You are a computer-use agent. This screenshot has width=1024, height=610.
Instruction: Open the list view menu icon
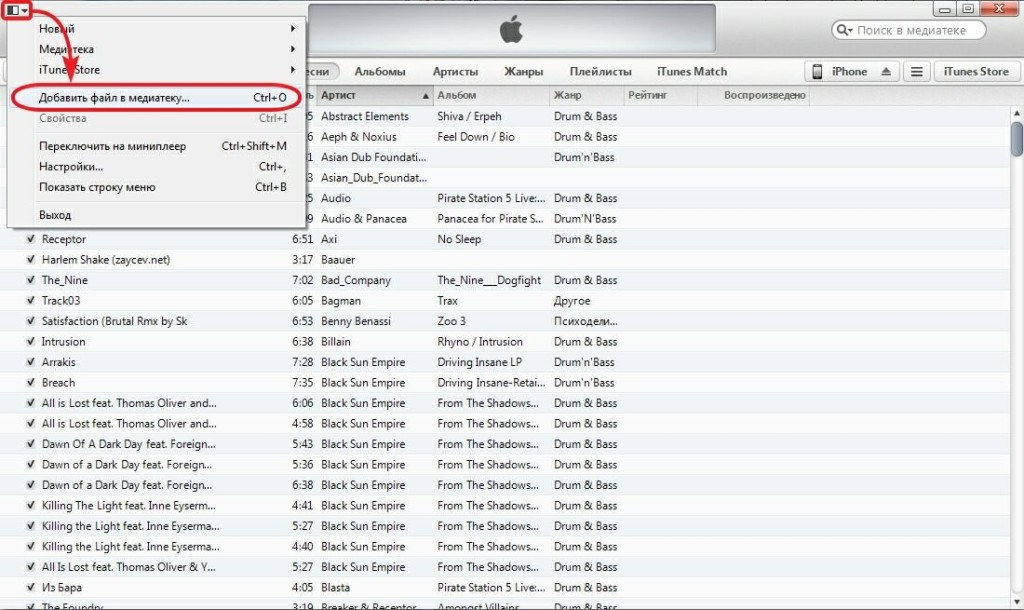pos(916,72)
